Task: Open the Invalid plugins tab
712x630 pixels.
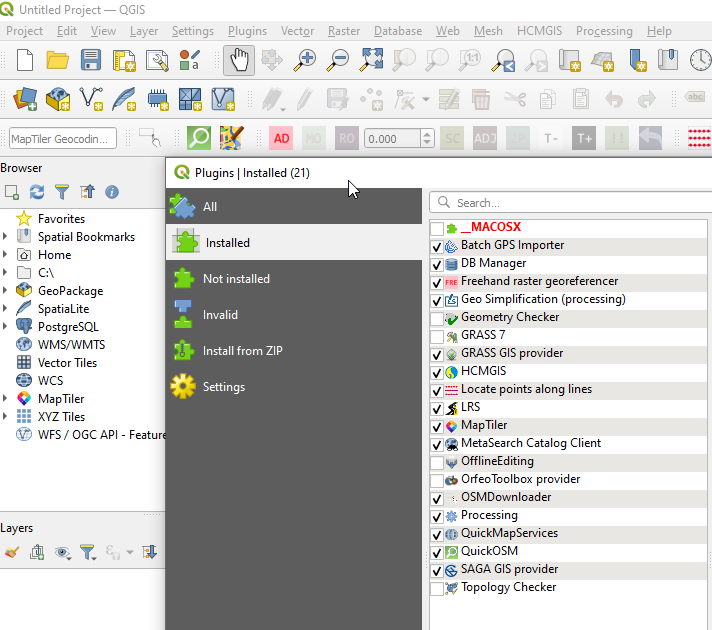Action: tap(294, 314)
